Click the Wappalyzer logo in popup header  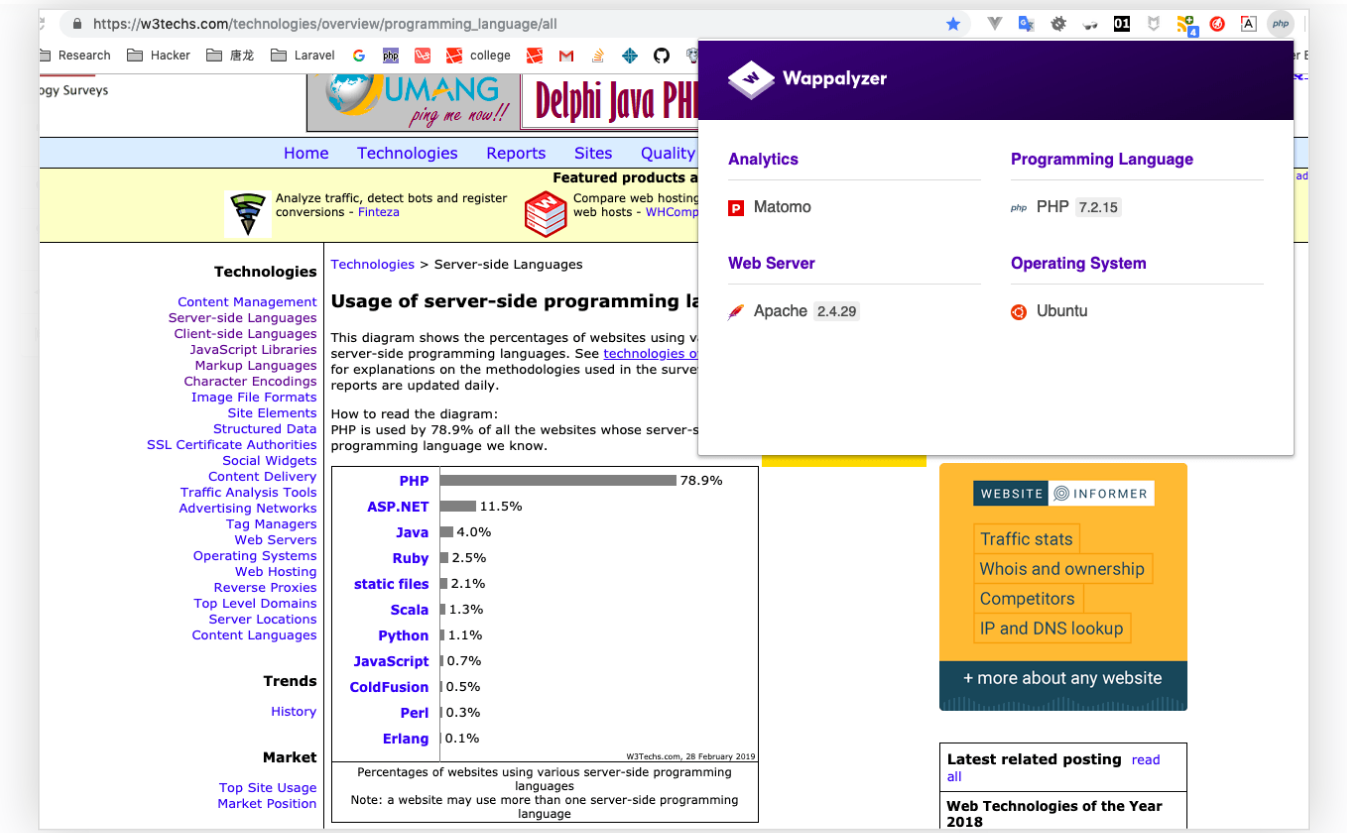point(807,79)
